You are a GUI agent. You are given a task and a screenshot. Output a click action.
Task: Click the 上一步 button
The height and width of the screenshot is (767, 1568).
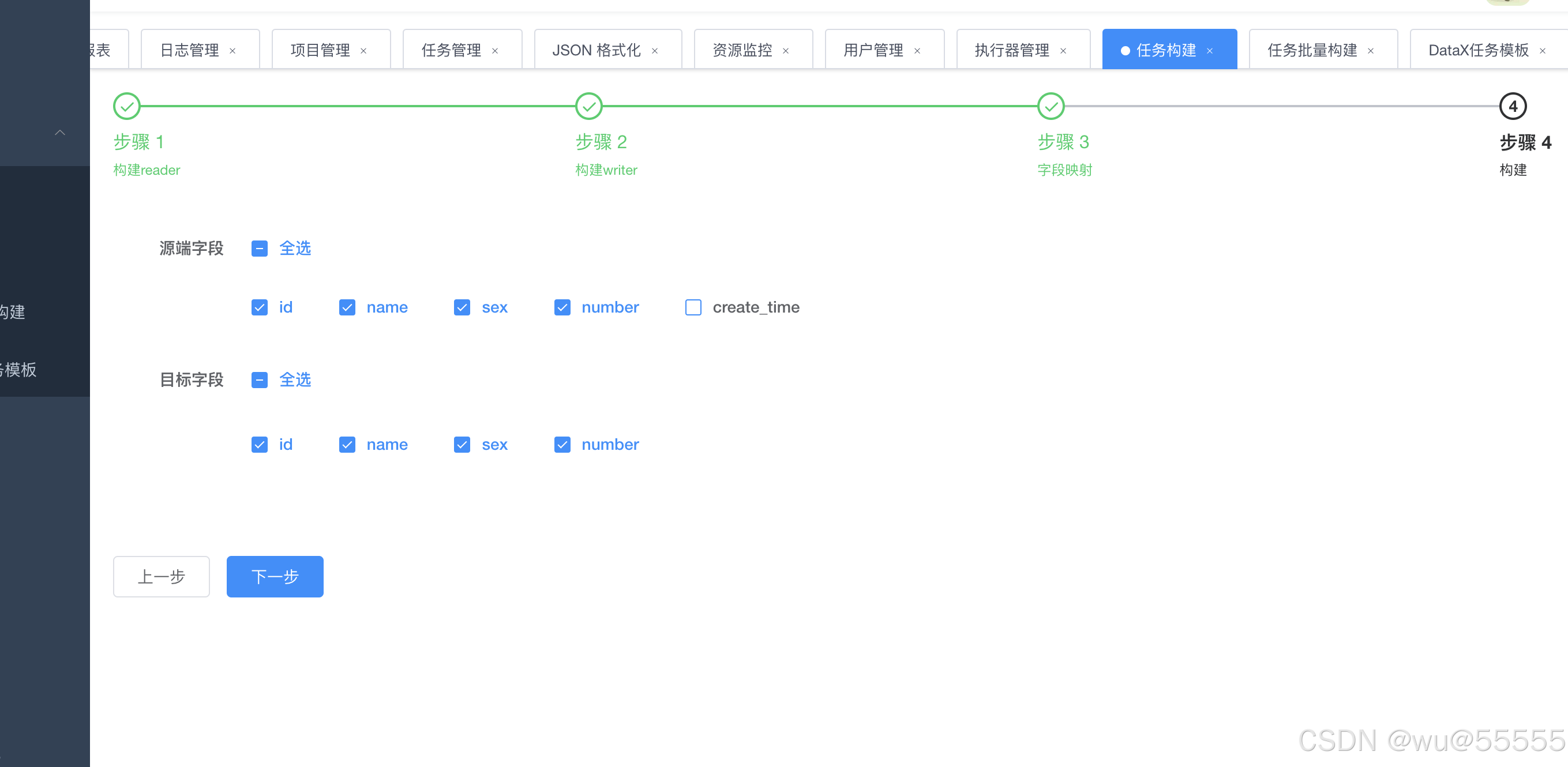point(162,577)
